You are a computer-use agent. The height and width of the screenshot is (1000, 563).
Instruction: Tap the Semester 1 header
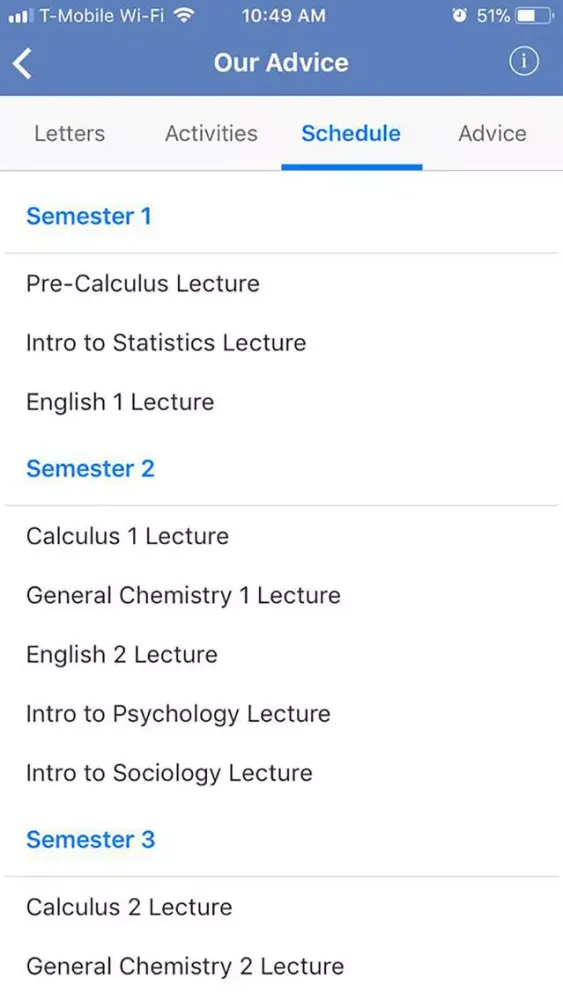point(89,216)
